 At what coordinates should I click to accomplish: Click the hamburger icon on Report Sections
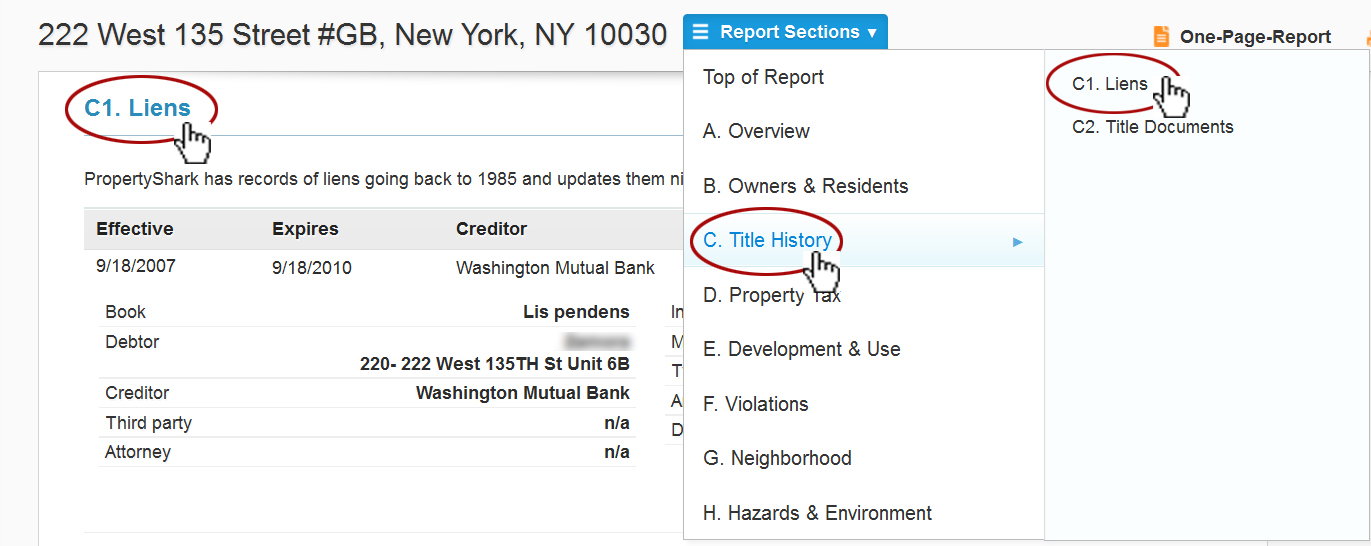pyautogui.click(x=700, y=32)
